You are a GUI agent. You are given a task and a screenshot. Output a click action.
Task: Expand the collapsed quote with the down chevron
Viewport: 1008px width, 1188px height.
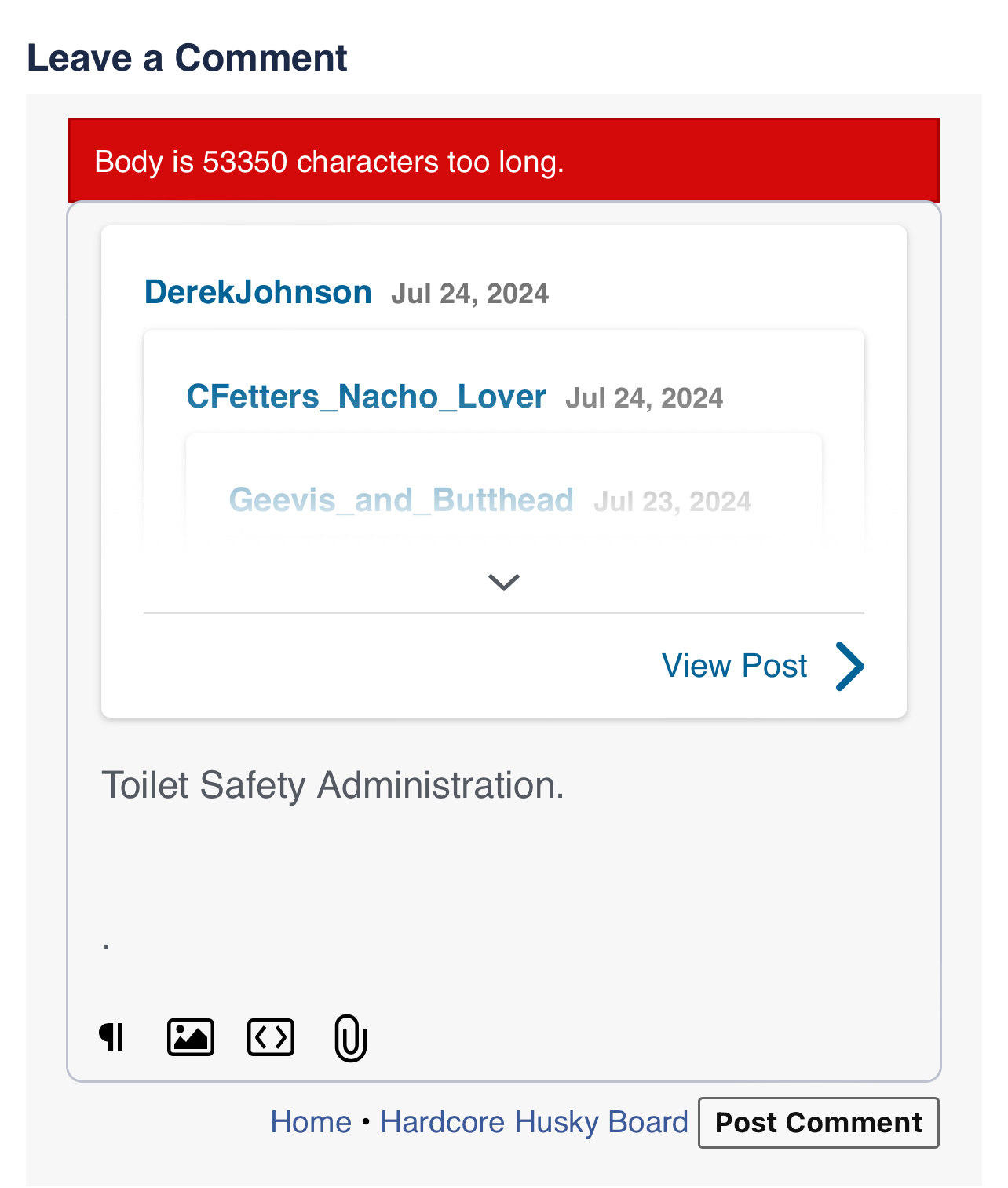(x=504, y=582)
